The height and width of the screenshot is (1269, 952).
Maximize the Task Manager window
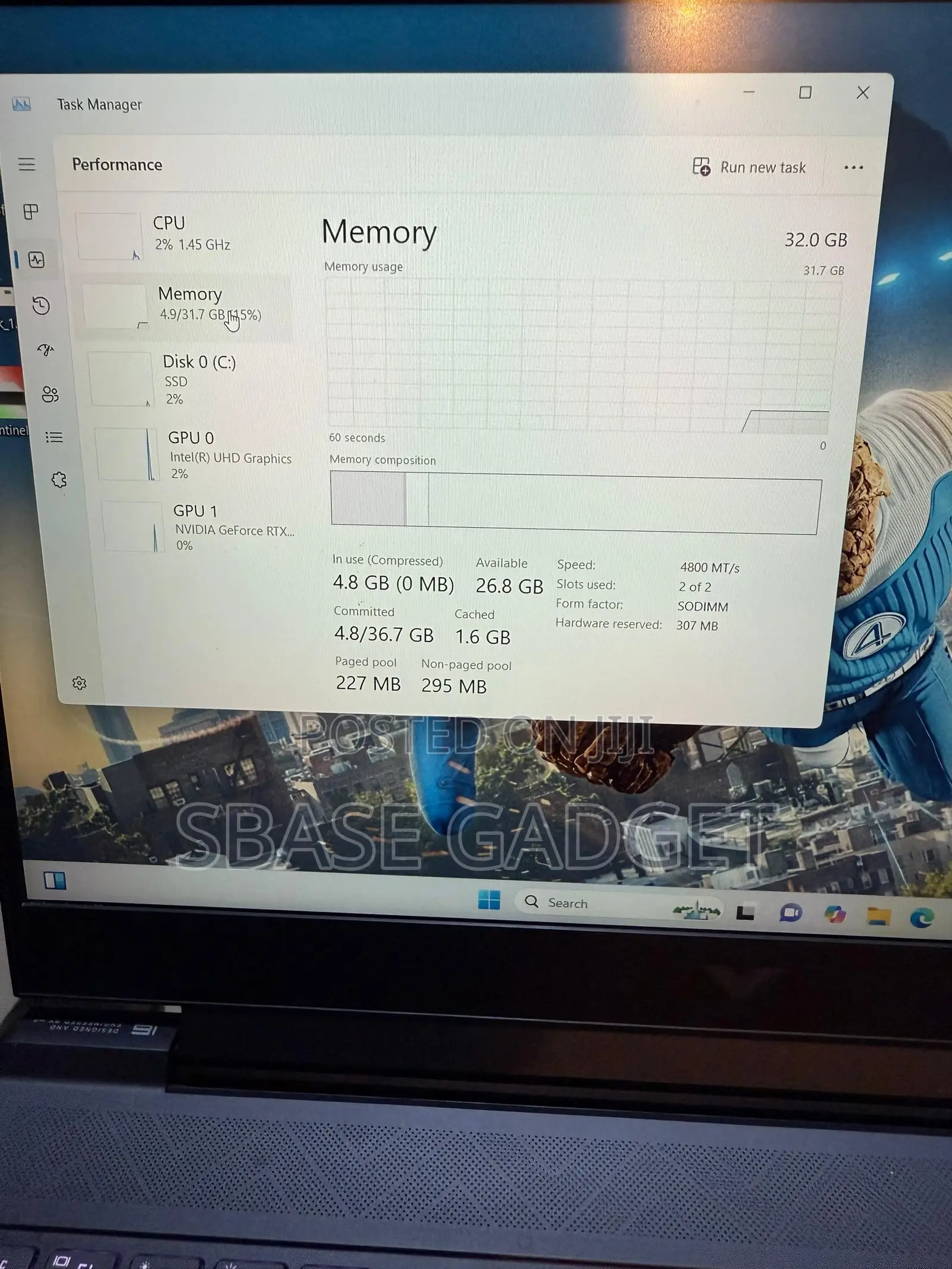[805, 93]
